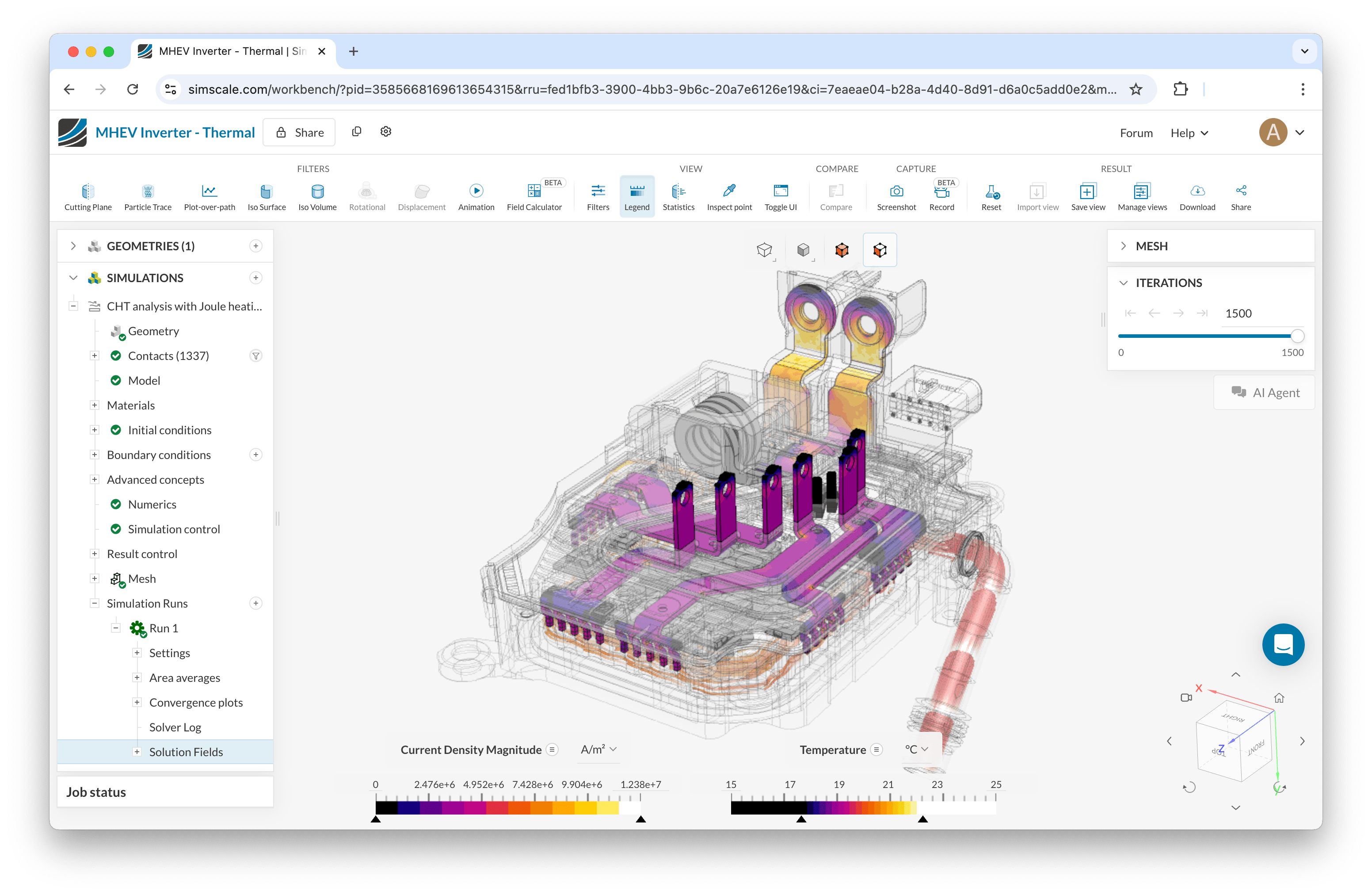Add a new geometry with plus icon
Viewport: 1372px width, 895px height.
click(x=256, y=246)
